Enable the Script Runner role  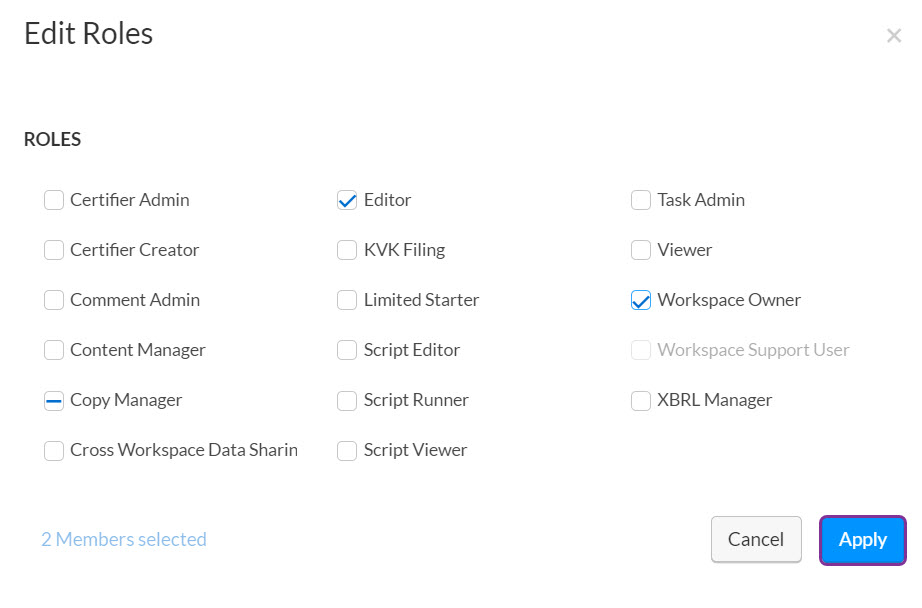(x=347, y=400)
